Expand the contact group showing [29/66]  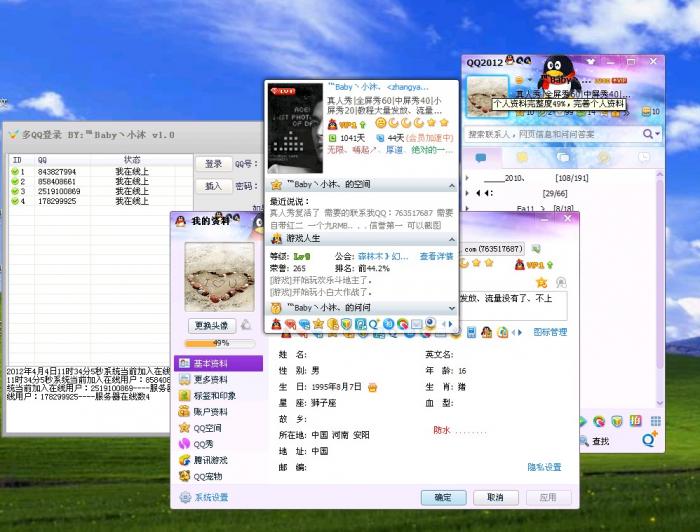(x=468, y=193)
